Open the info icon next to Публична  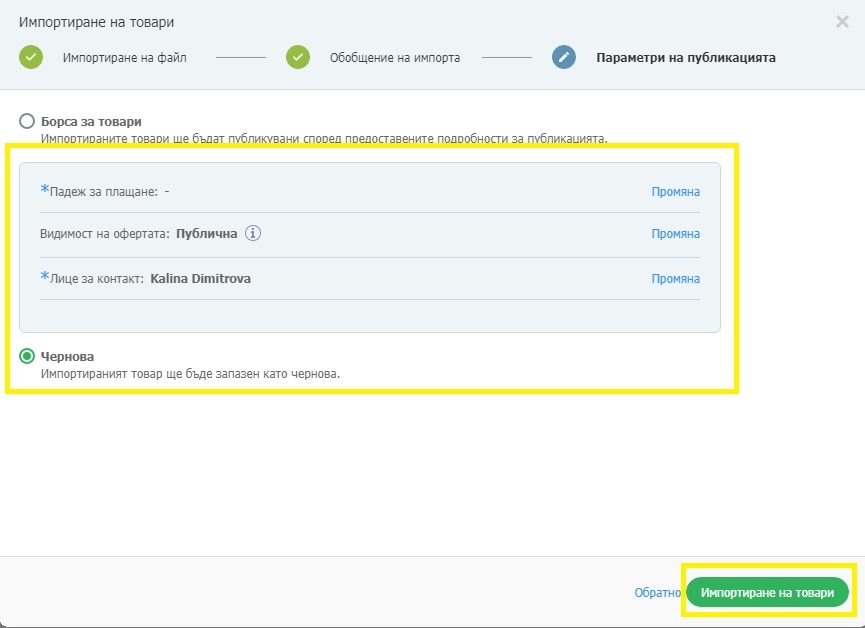click(253, 233)
